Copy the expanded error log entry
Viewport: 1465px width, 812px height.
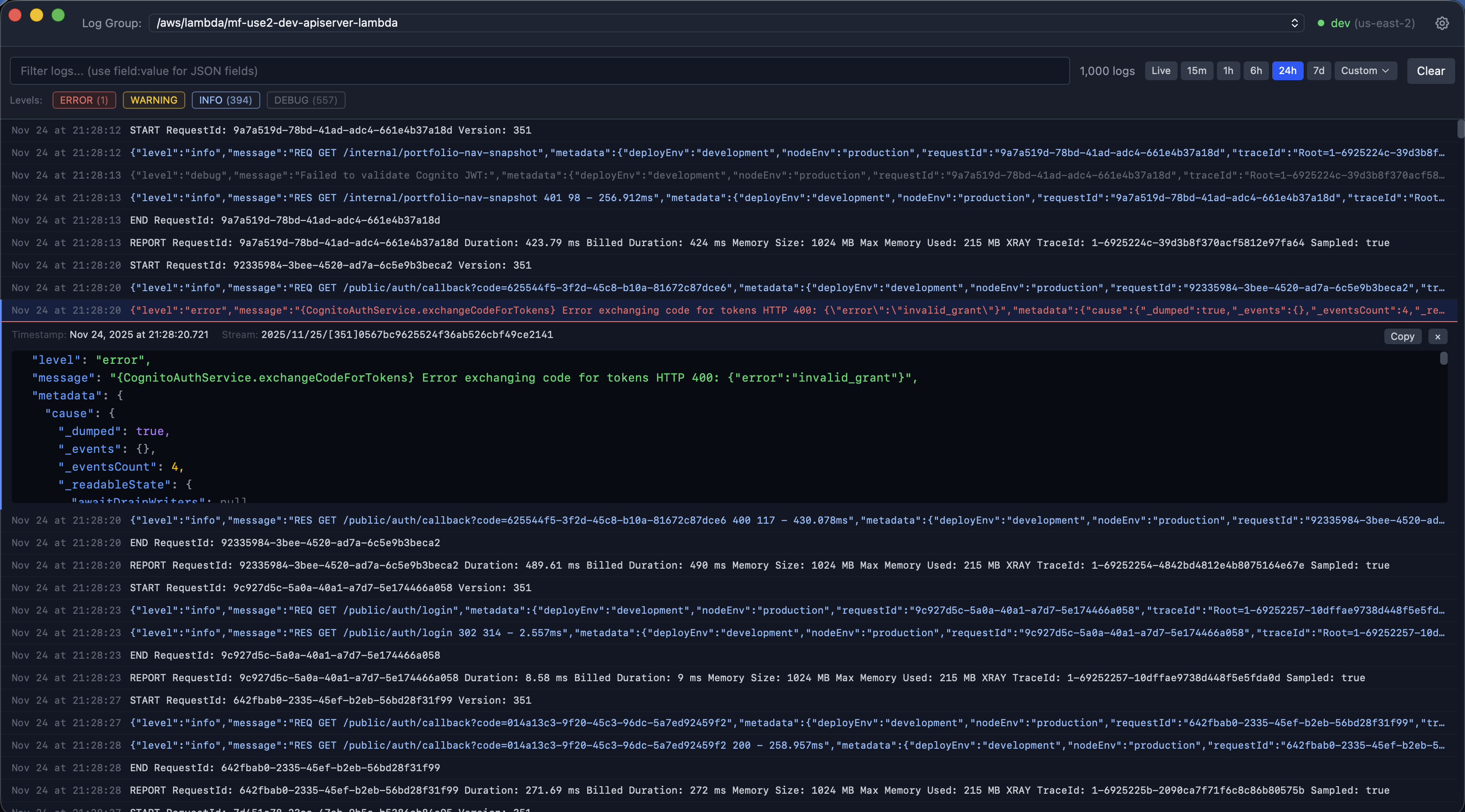click(1403, 336)
